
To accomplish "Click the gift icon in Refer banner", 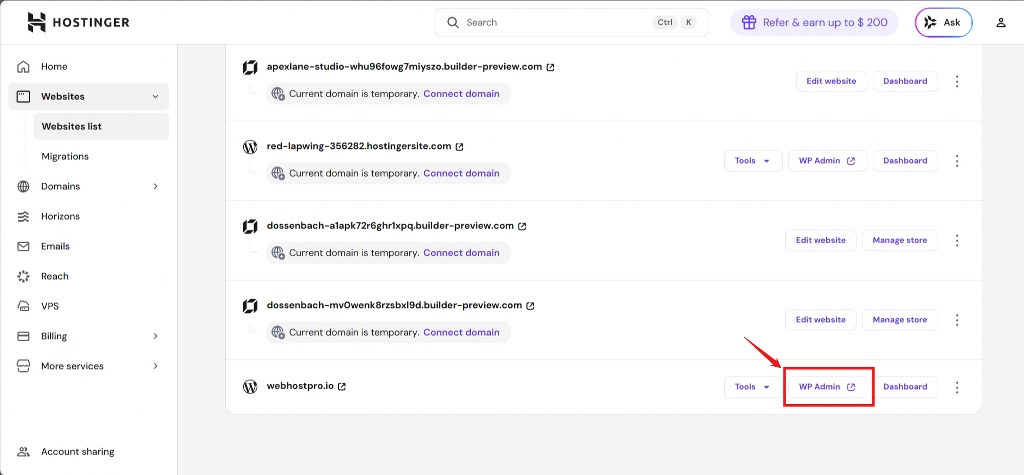I will pyautogui.click(x=749, y=22).
